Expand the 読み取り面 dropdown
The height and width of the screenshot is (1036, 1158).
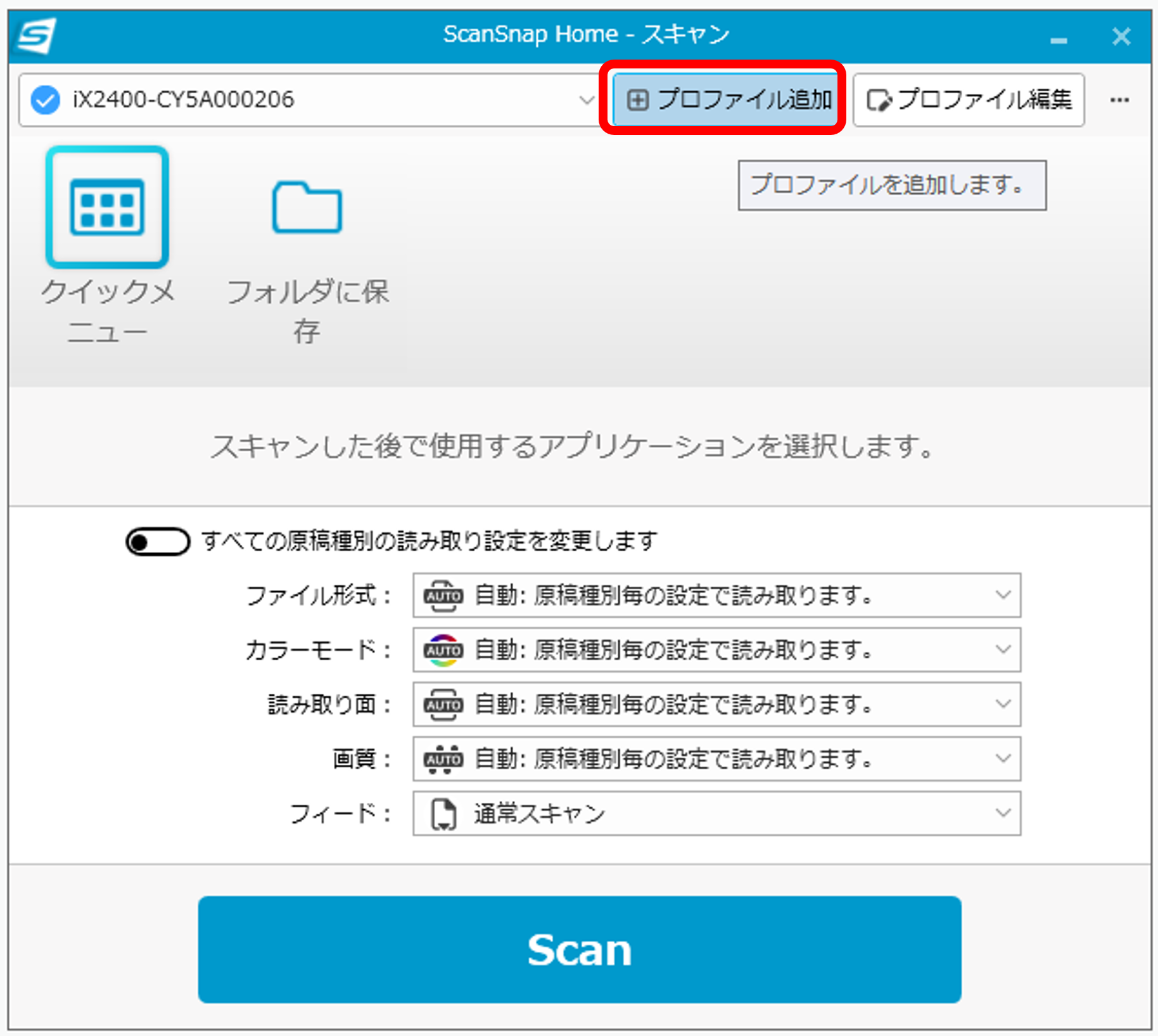1002,705
